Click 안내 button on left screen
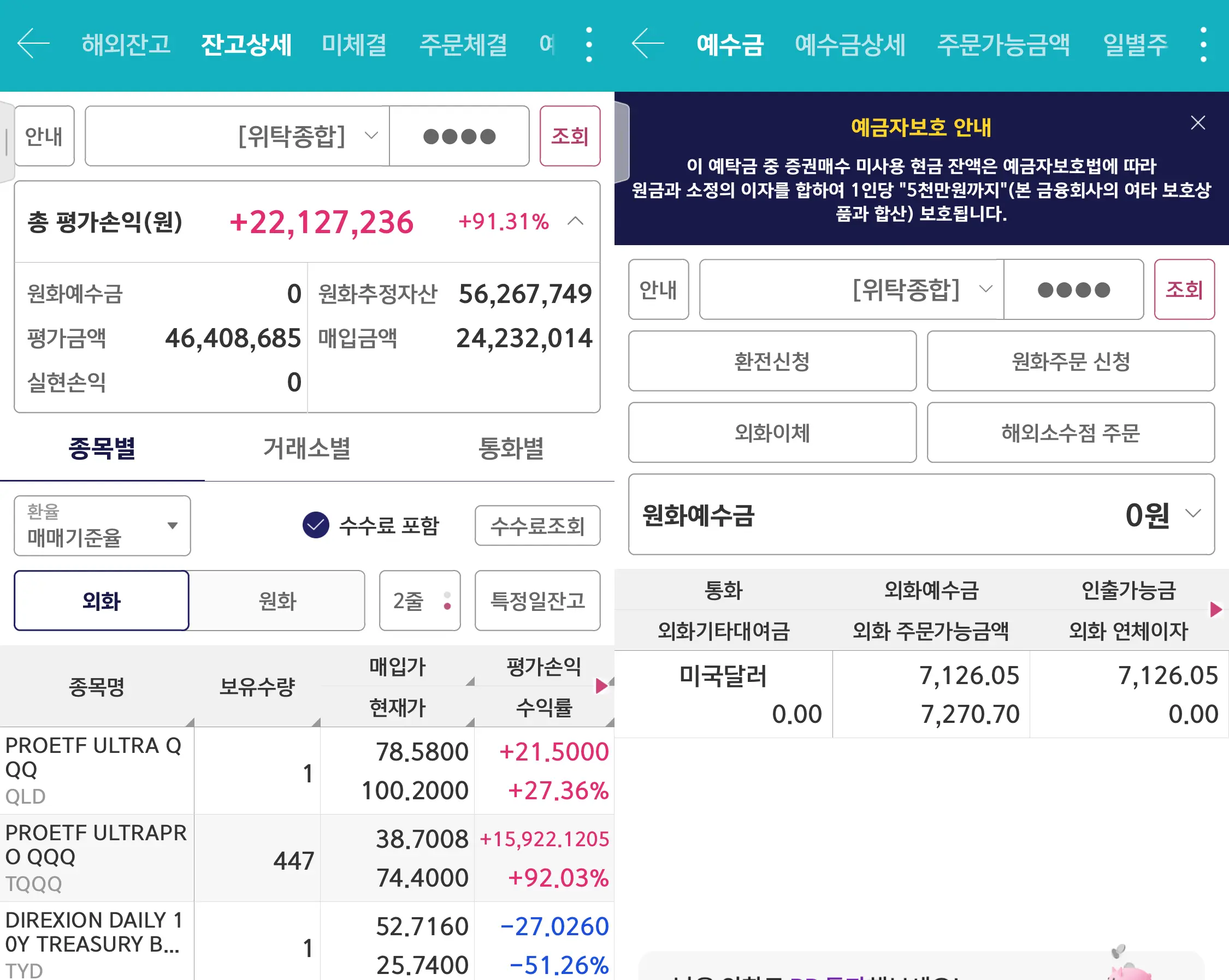Screen dimensions: 1229x980 click(44, 136)
